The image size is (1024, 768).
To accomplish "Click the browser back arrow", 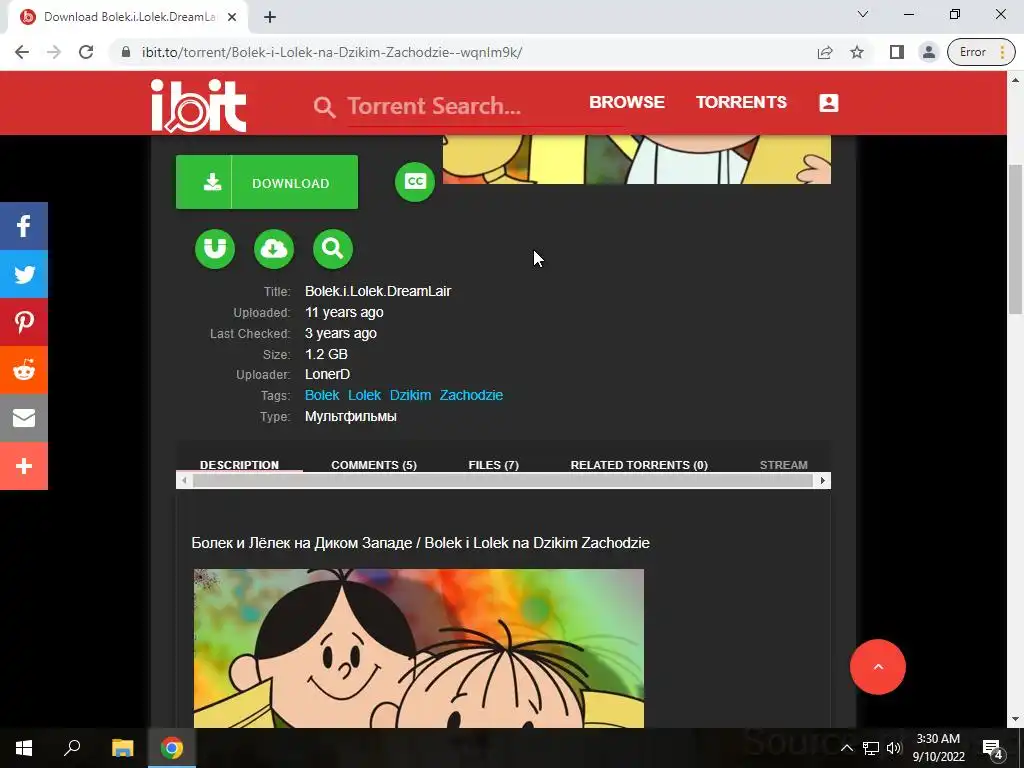I will (22, 52).
